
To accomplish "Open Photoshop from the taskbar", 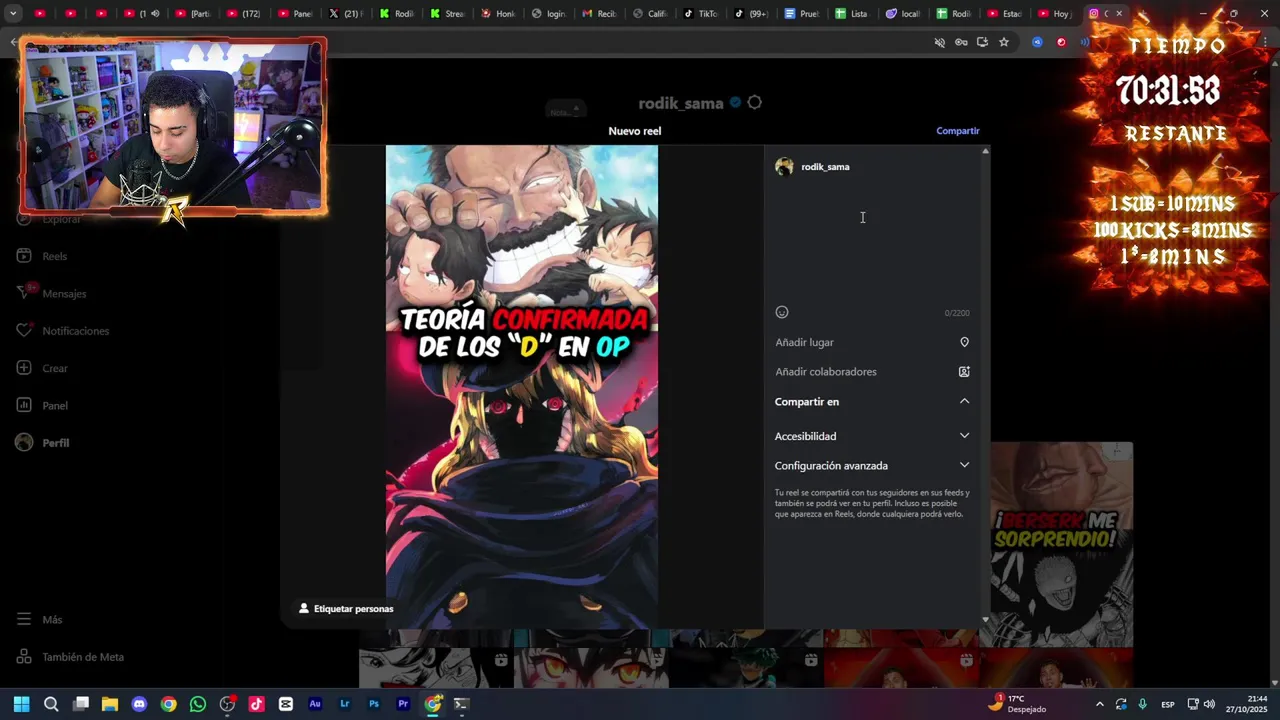I will tap(374, 704).
